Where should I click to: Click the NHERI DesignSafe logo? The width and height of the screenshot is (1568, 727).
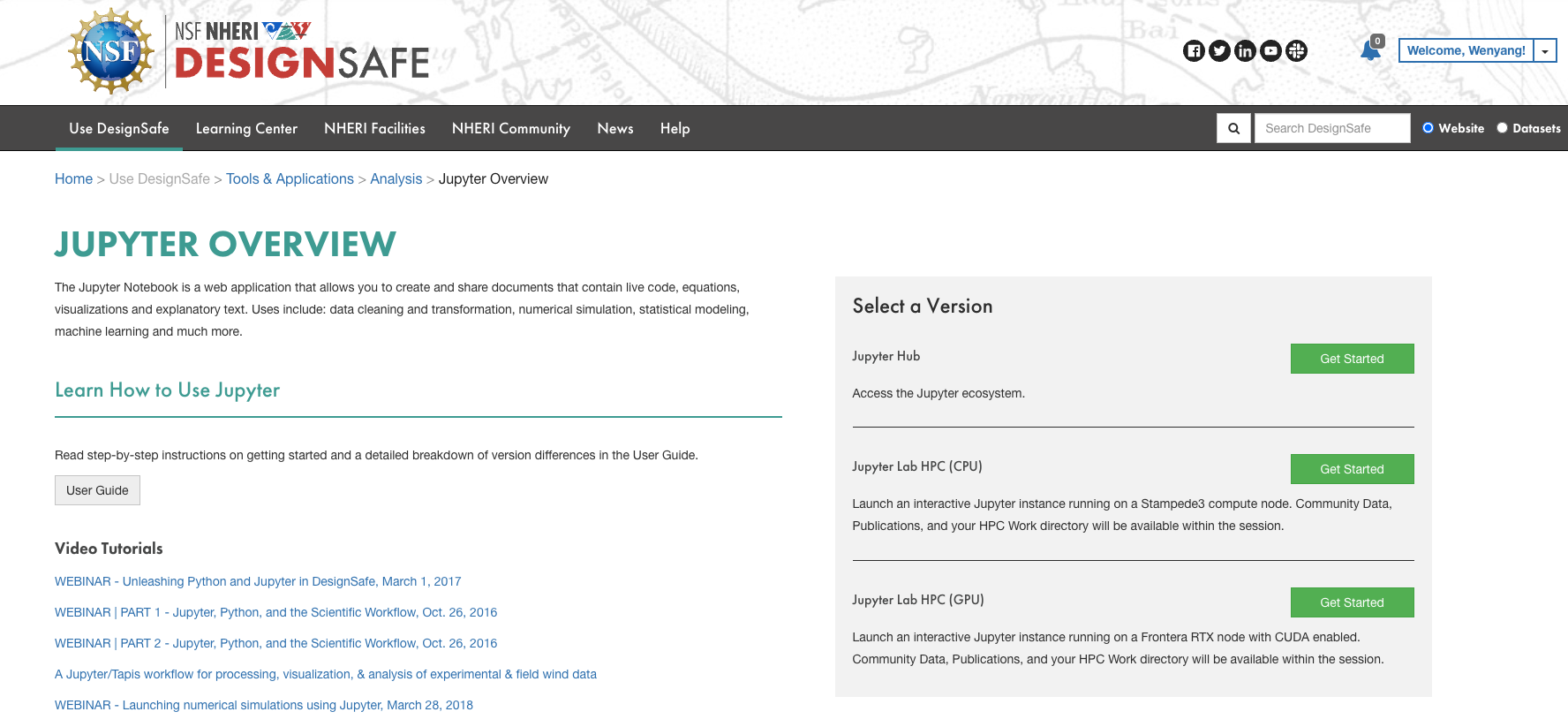tap(302, 52)
